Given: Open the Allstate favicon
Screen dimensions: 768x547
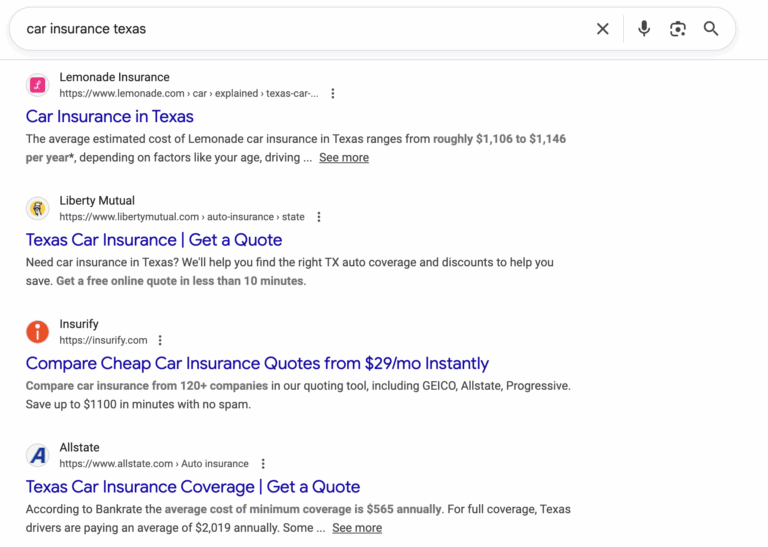Looking at the screenshot, I should 38,455.
